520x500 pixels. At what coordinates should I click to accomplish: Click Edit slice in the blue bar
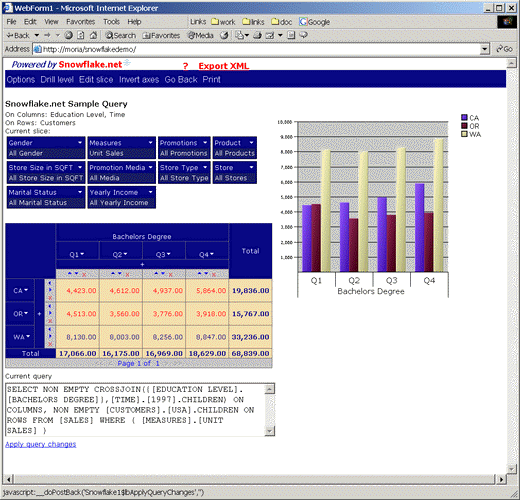pos(96,80)
